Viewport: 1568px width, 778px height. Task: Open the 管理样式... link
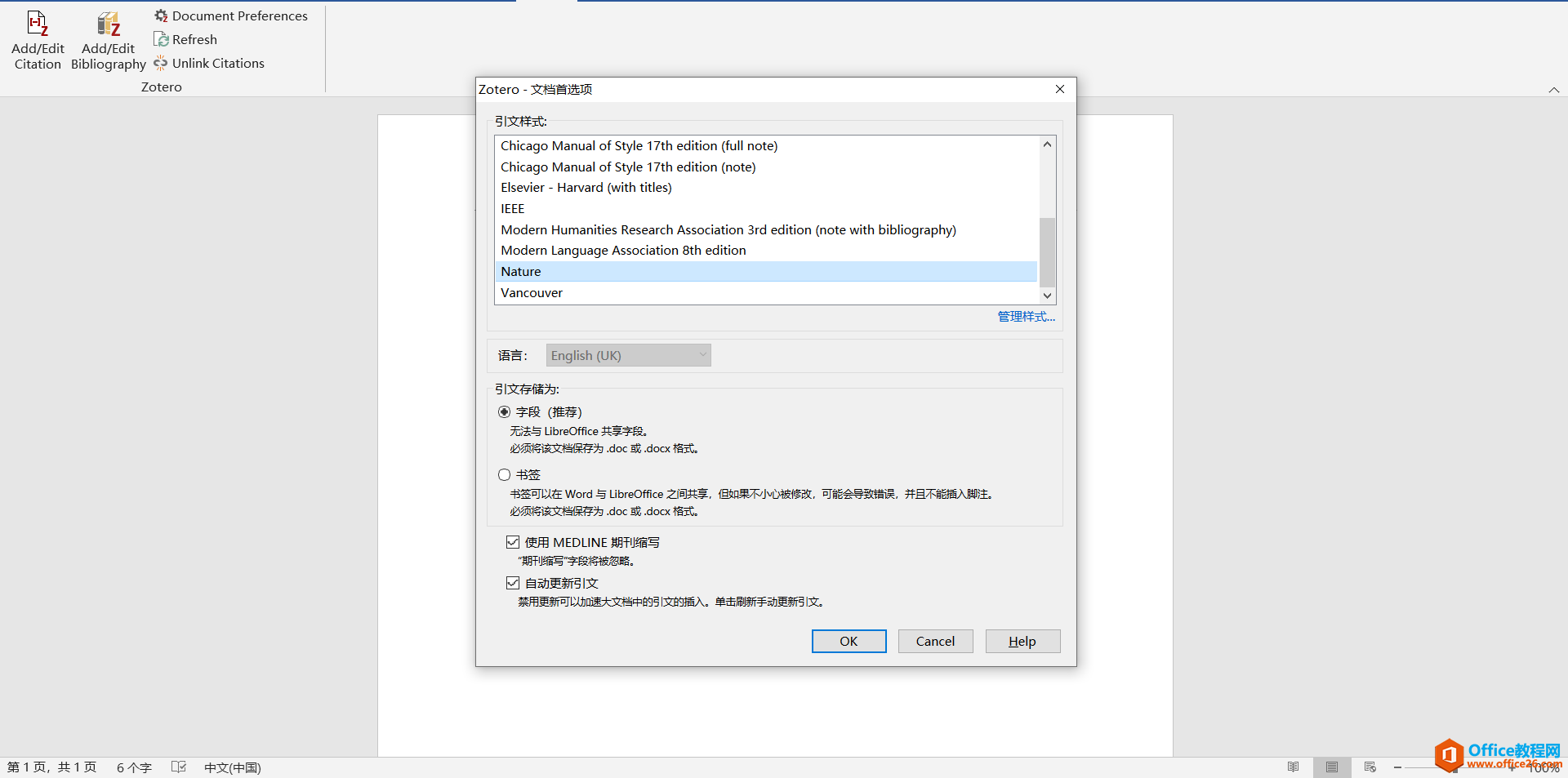(x=1026, y=317)
